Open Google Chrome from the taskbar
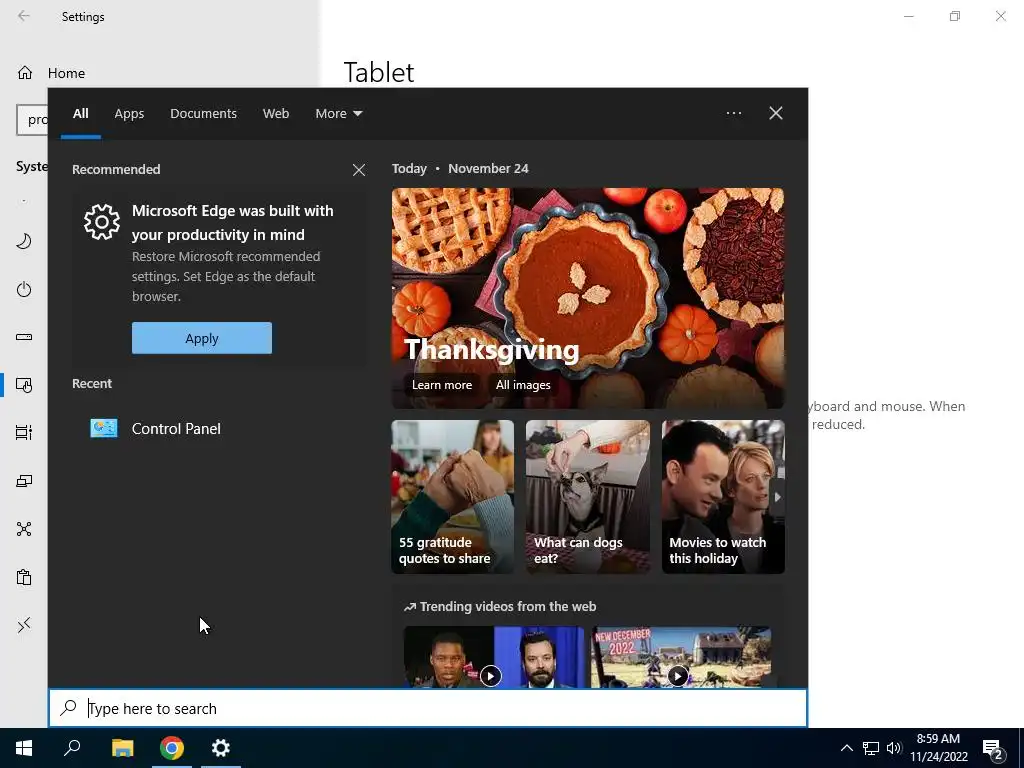This screenshot has height=768, width=1024. 172,748
